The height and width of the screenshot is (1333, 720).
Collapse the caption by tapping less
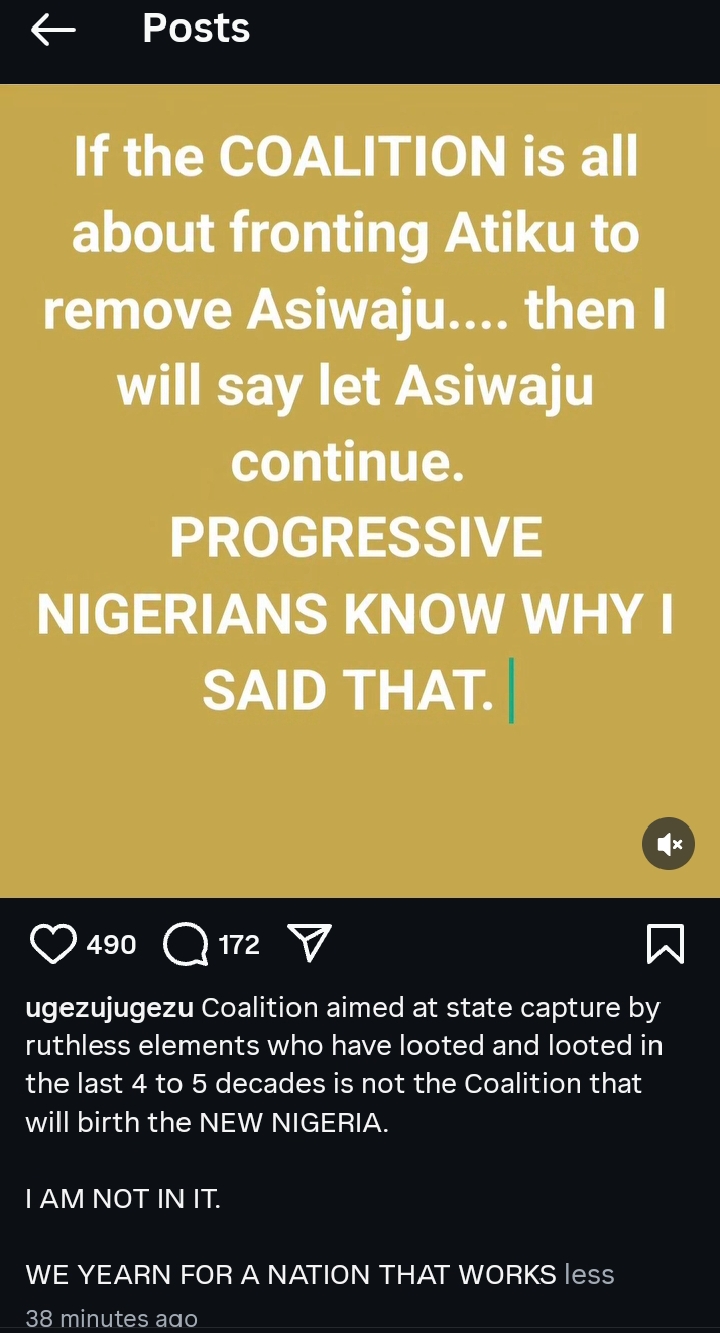pos(589,1274)
